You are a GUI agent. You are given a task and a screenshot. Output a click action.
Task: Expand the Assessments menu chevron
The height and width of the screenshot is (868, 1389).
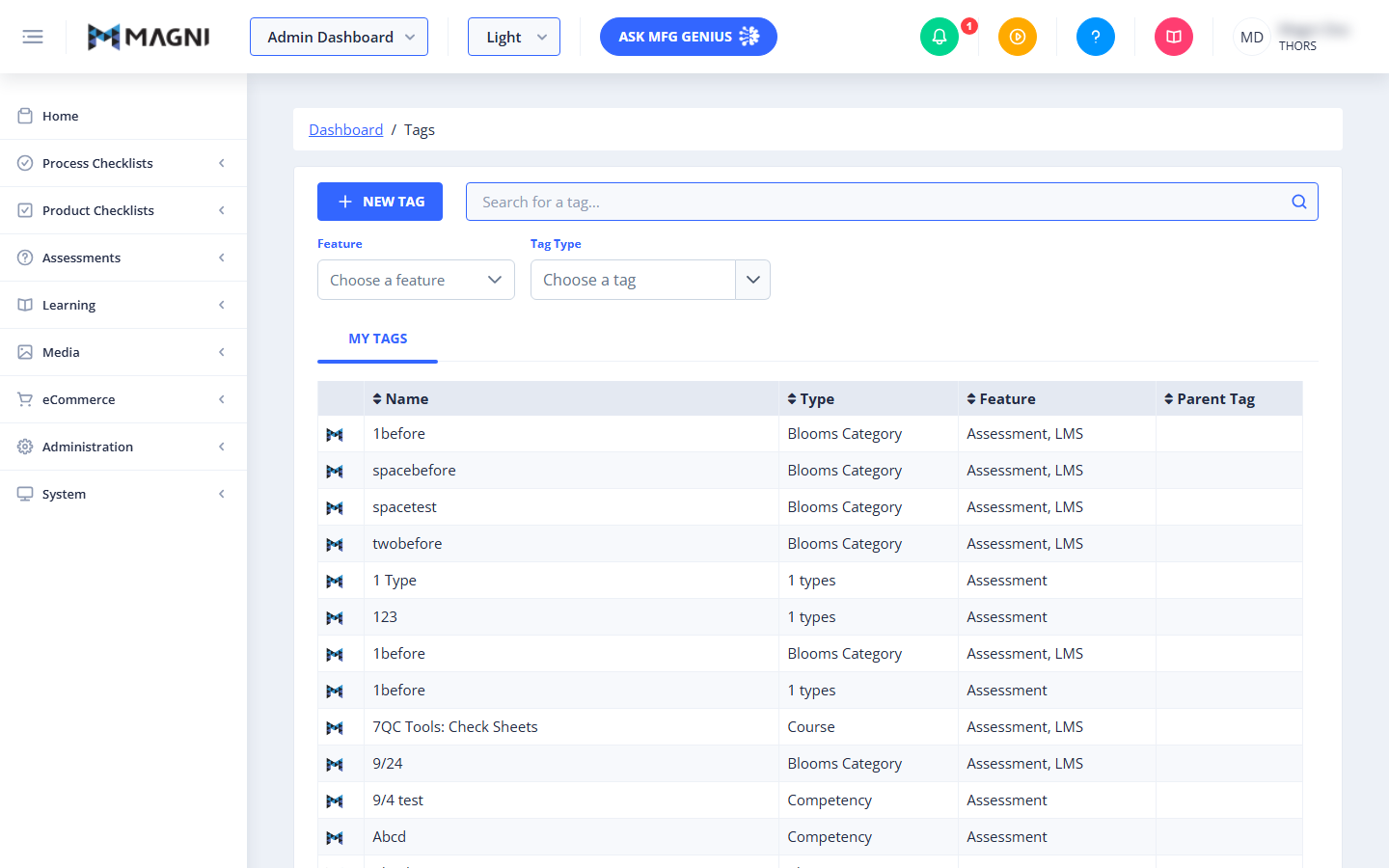[x=222, y=258]
